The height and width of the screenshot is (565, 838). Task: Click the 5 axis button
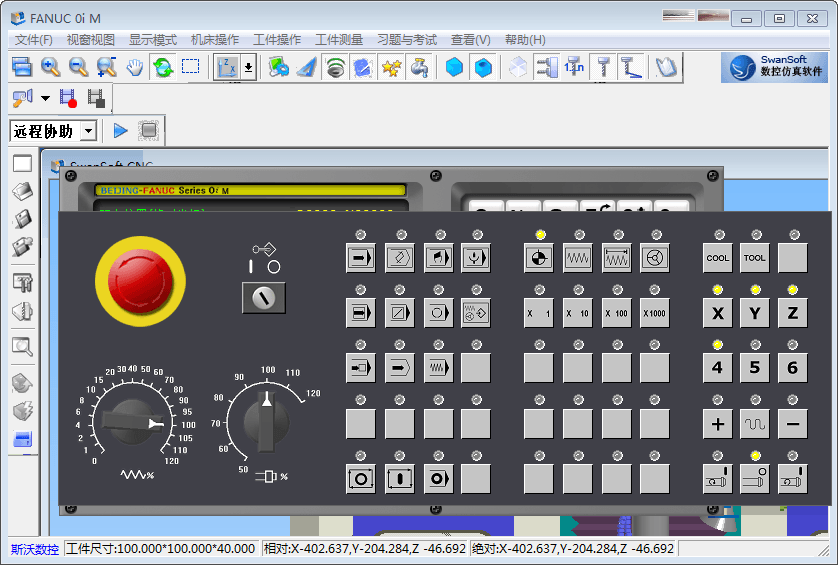pos(755,368)
